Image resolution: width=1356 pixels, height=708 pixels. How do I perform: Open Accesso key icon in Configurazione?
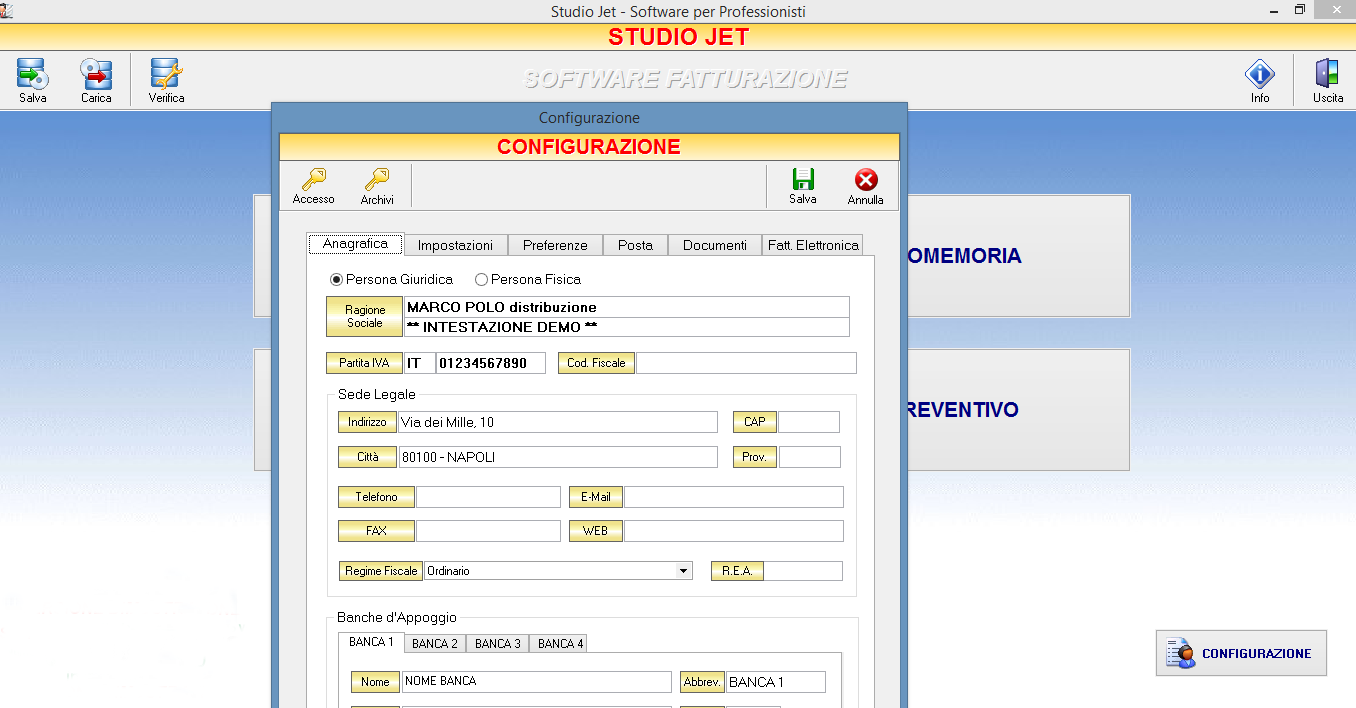coord(314,186)
